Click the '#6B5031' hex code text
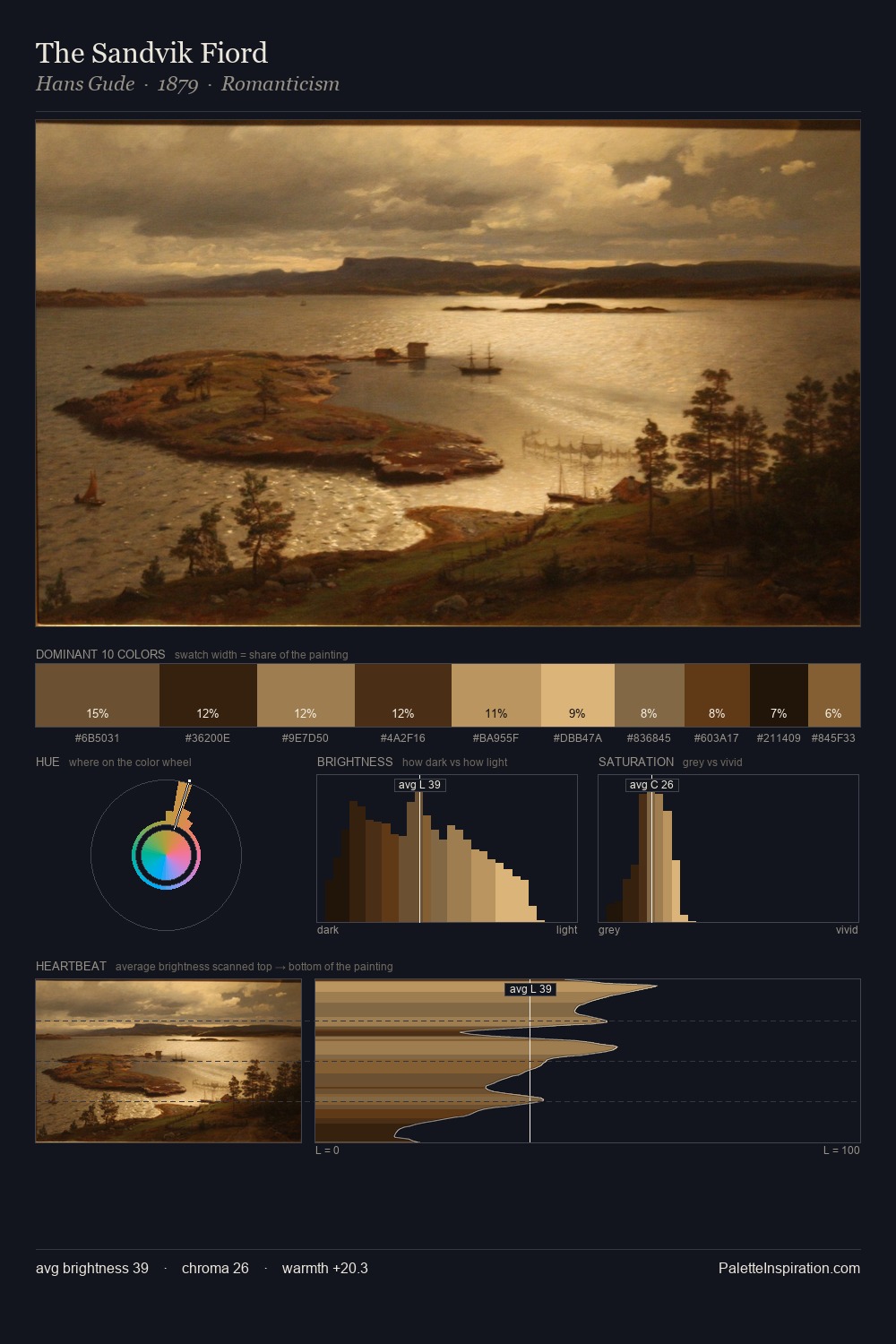The width and height of the screenshot is (896, 1344). pyautogui.click(x=98, y=738)
